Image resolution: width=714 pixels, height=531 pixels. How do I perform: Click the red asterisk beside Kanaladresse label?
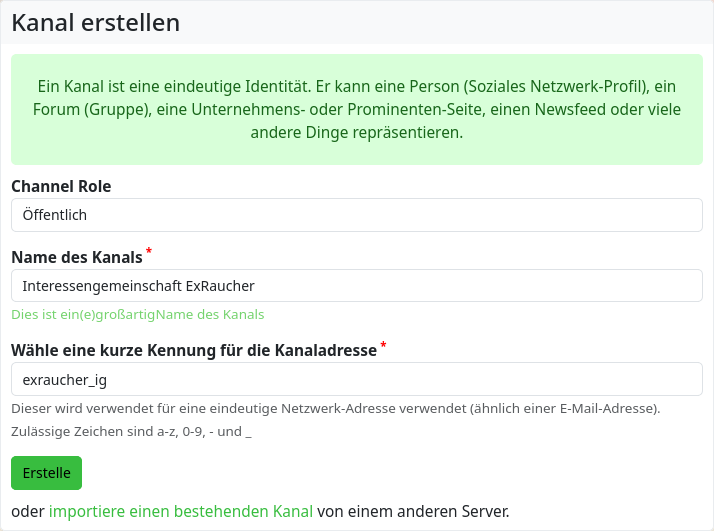(x=383, y=345)
